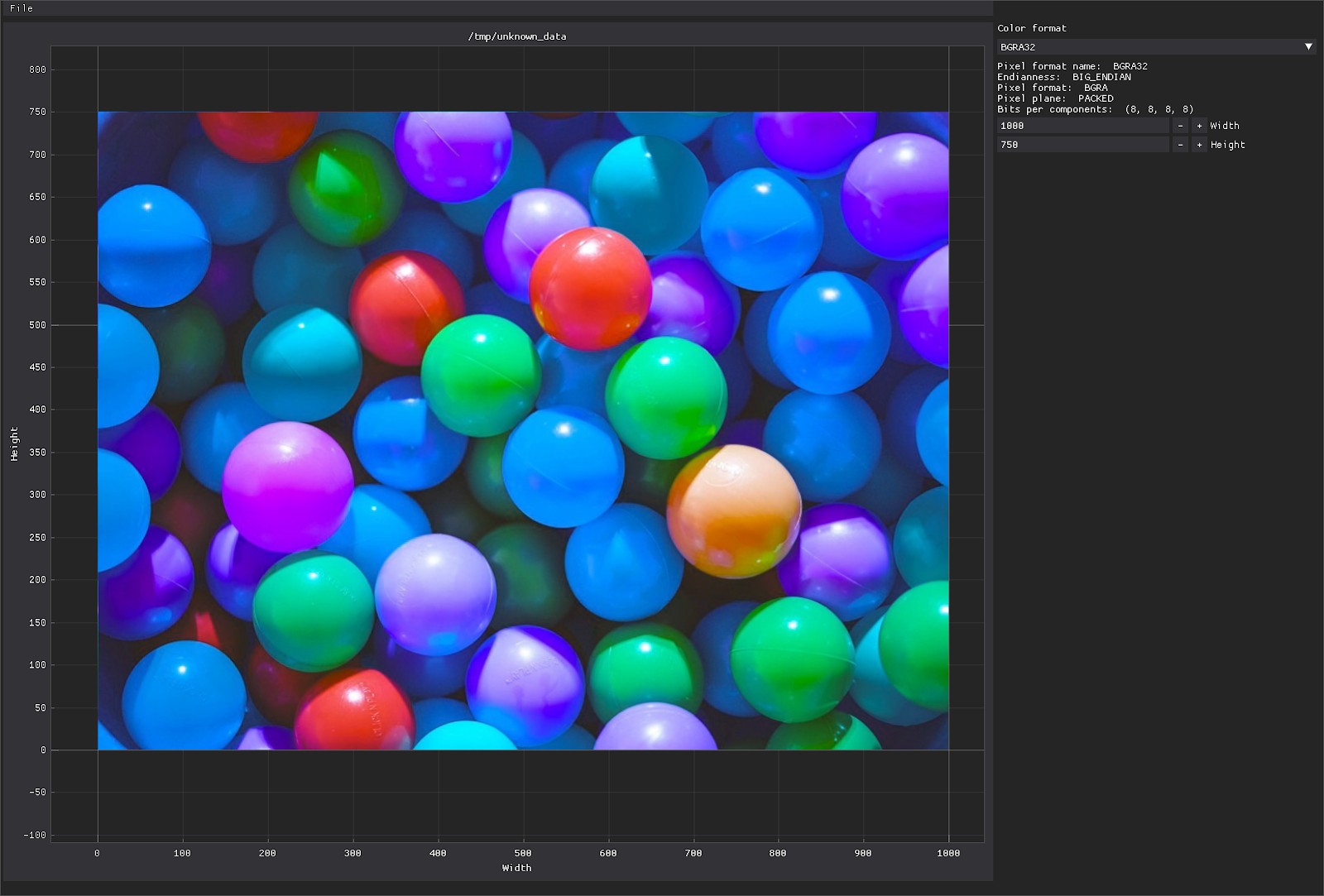Click the 750 tick on the Height axis

pyautogui.click(x=37, y=112)
